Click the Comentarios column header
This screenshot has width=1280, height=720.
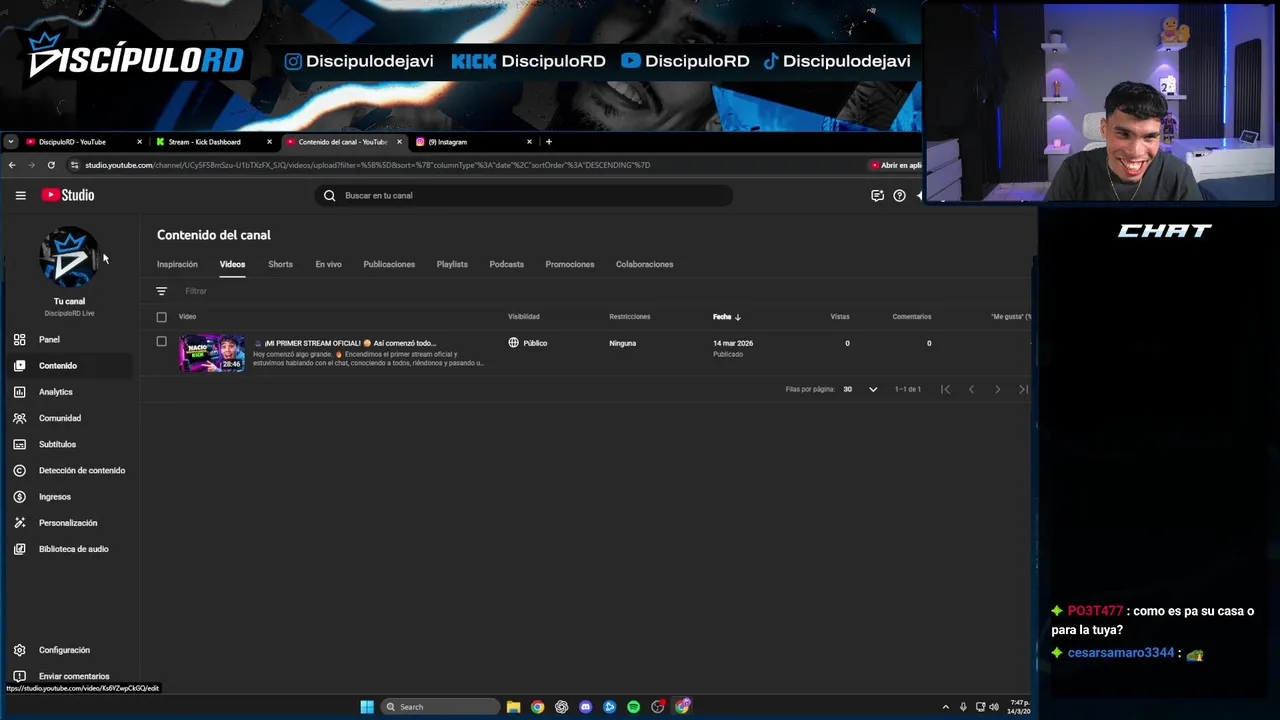tap(912, 317)
